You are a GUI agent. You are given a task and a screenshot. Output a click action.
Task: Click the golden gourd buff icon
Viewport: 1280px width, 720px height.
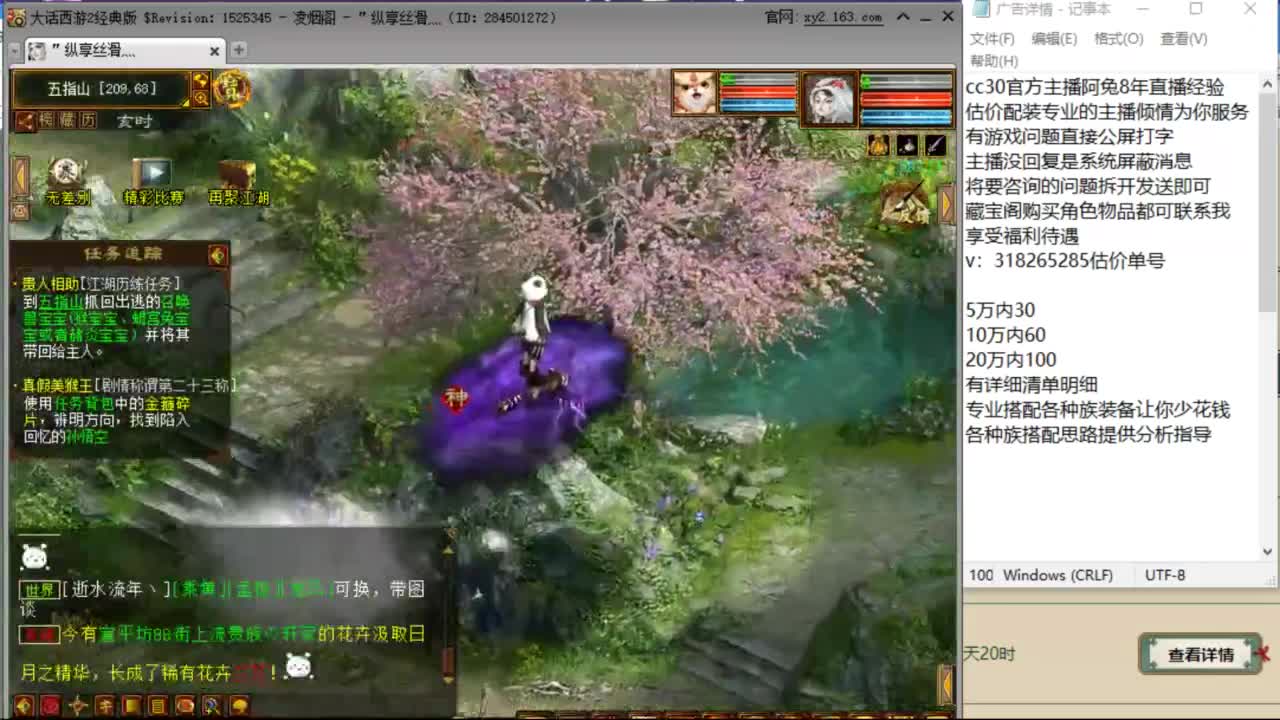click(878, 145)
